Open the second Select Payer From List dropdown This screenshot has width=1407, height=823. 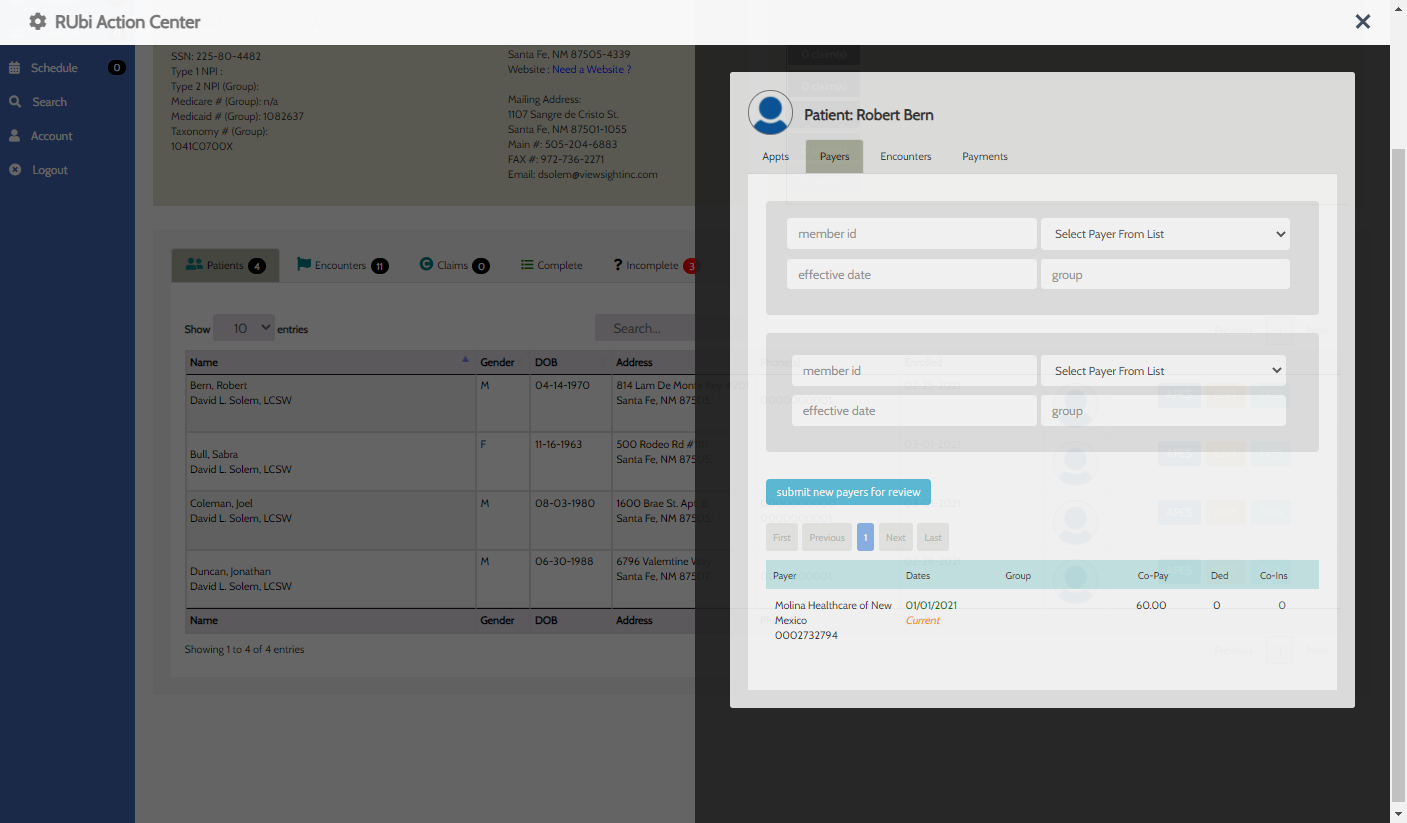coord(1163,371)
